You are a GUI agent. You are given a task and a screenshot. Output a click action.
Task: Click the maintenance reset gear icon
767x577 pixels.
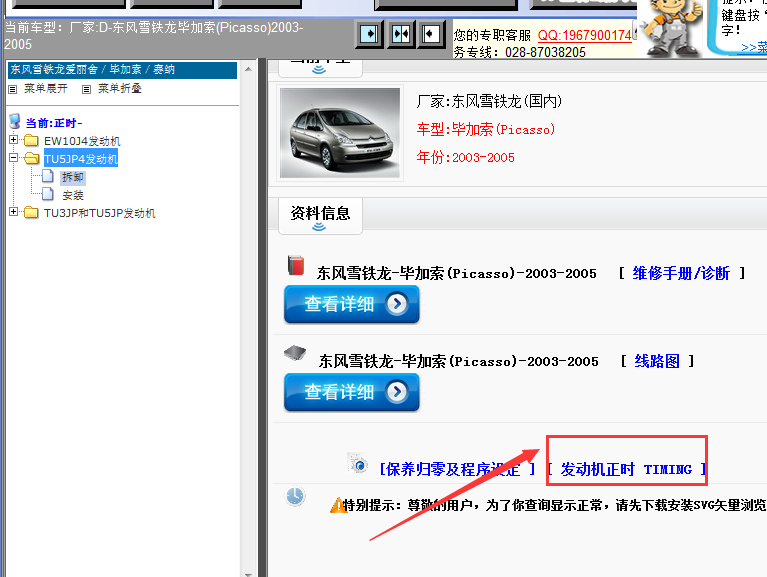358,463
